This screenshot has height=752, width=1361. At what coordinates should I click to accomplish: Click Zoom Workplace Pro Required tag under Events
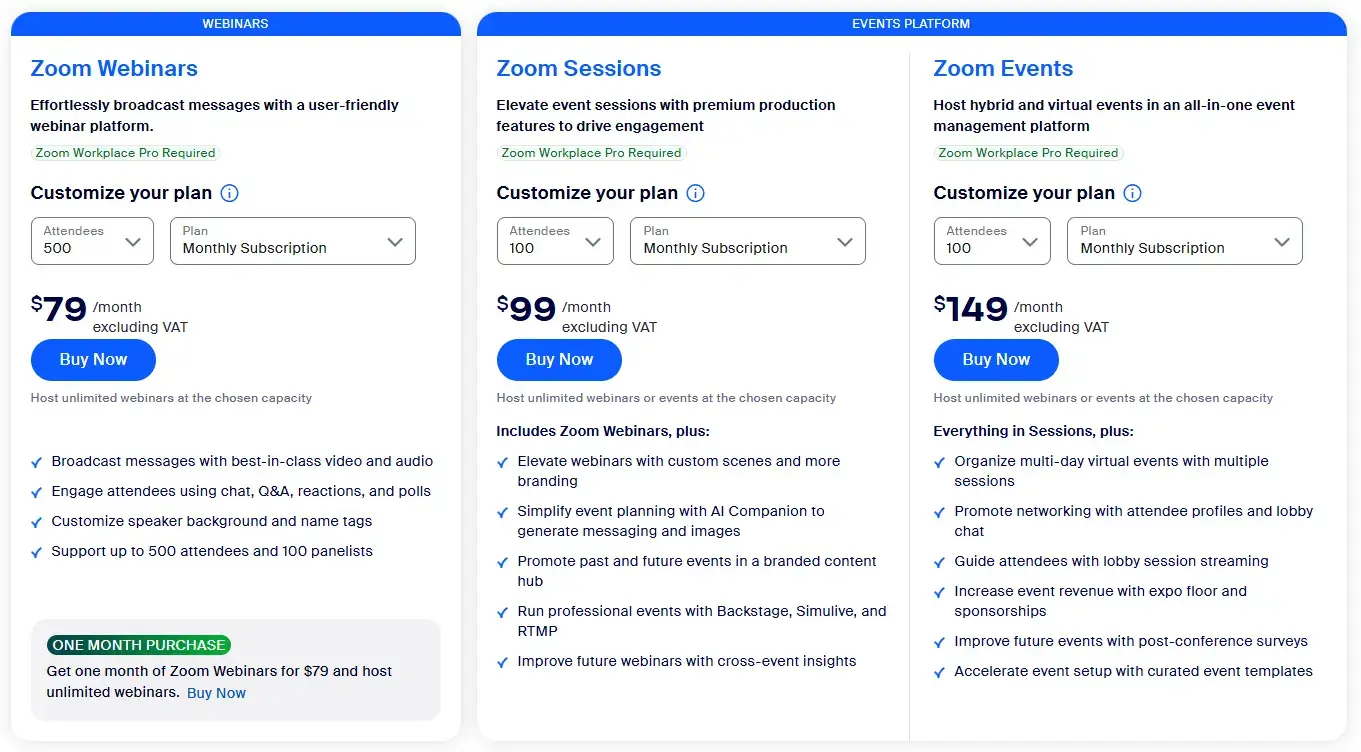tap(1028, 153)
